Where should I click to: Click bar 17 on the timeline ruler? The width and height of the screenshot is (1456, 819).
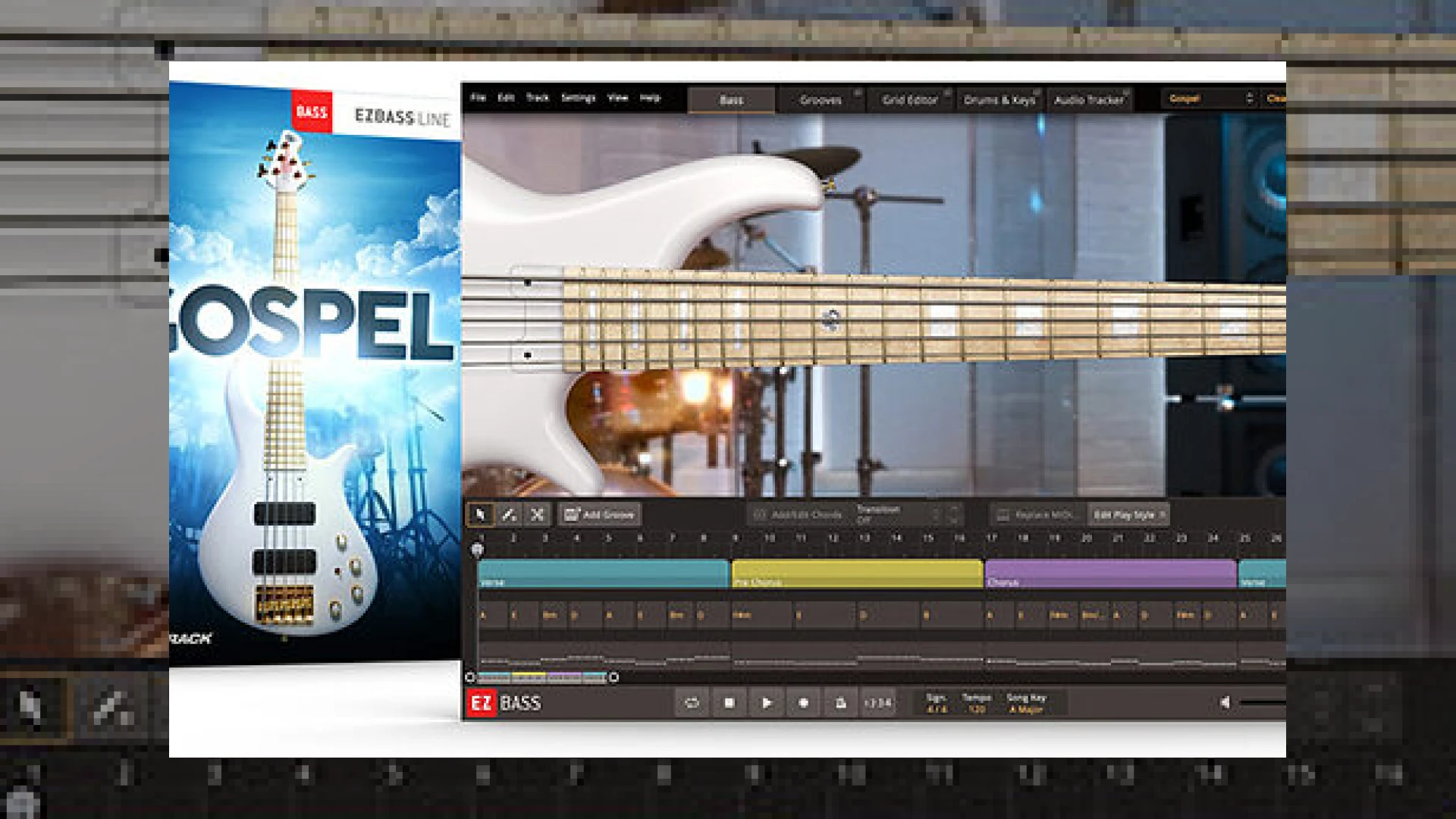click(990, 538)
